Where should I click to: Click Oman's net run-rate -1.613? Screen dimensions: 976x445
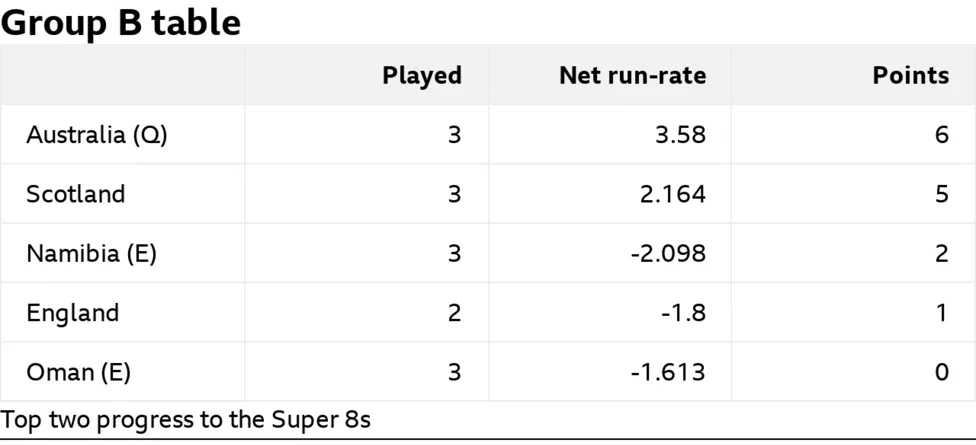669,372
